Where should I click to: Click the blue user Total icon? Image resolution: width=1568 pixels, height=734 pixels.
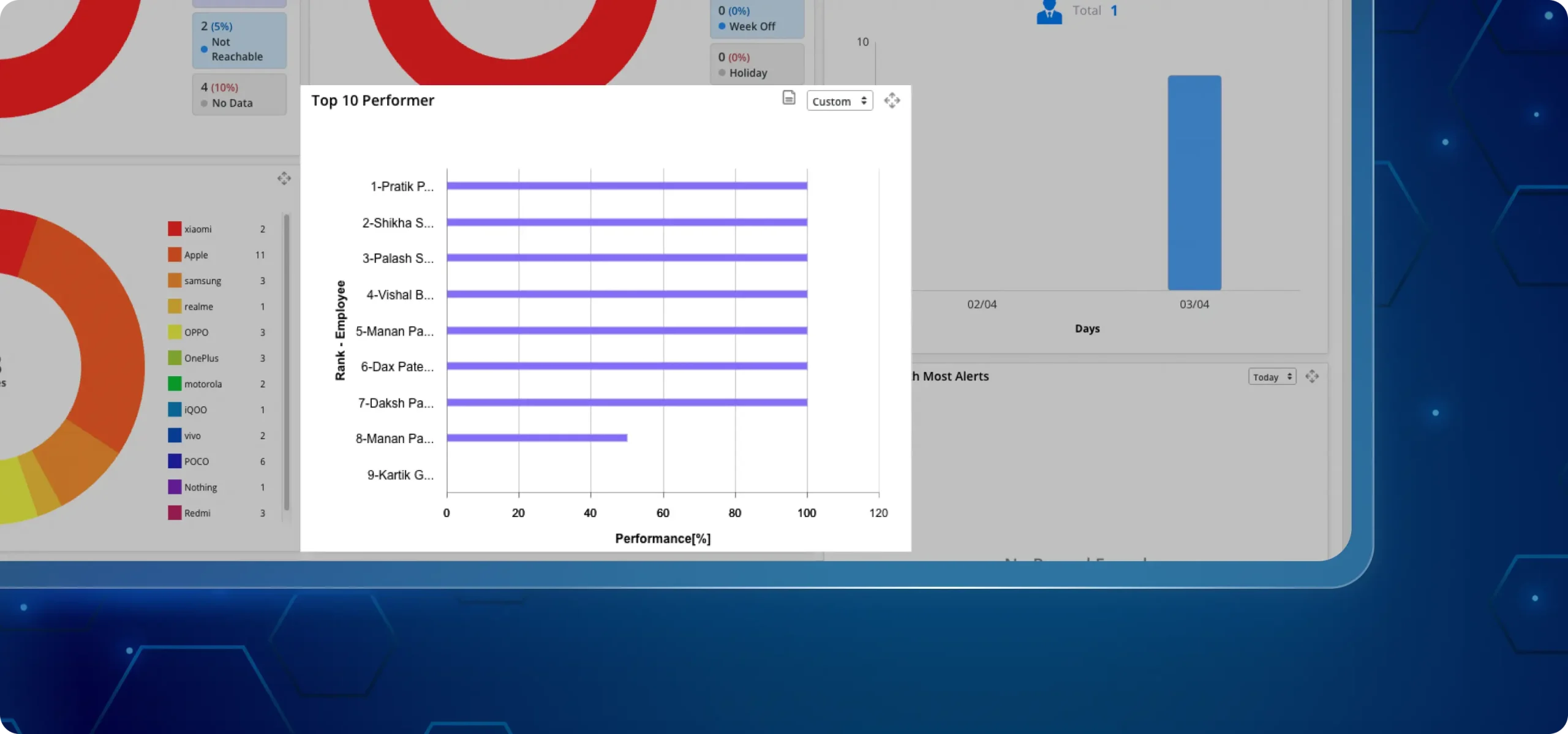(x=1049, y=11)
